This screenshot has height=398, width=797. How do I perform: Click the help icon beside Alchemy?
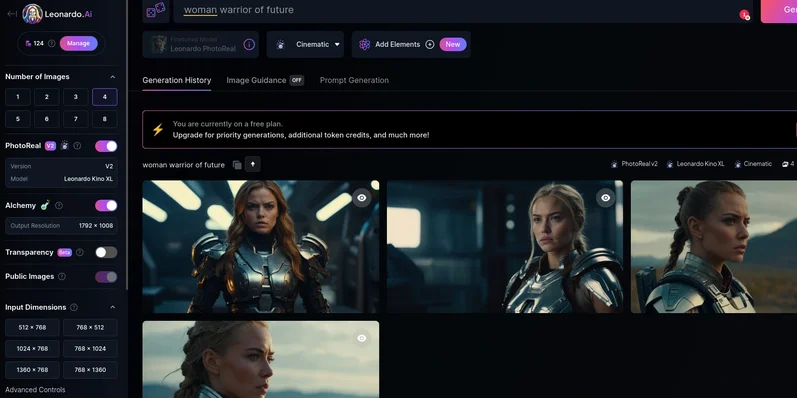pyautogui.click(x=59, y=206)
